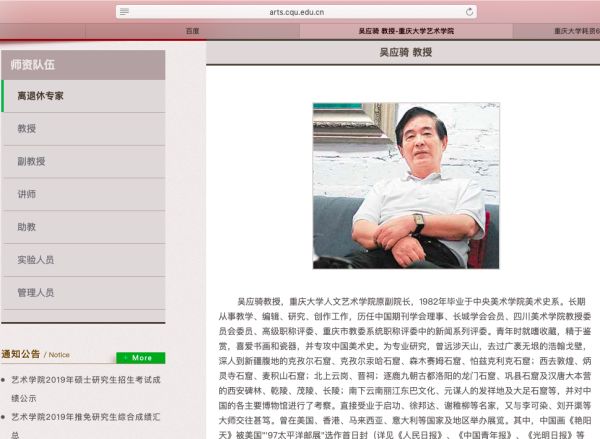Screen dimensions: 600x439
Task: Switch to the rightmost 重庆大学 tab
Action: [x=570, y=31]
